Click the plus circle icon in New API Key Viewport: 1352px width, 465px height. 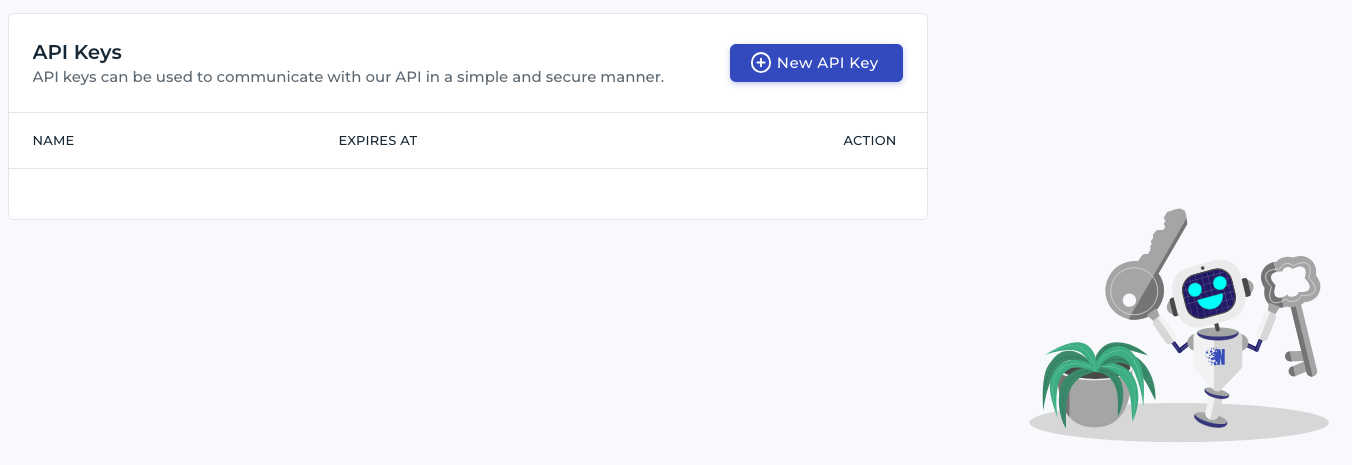[x=761, y=63]
